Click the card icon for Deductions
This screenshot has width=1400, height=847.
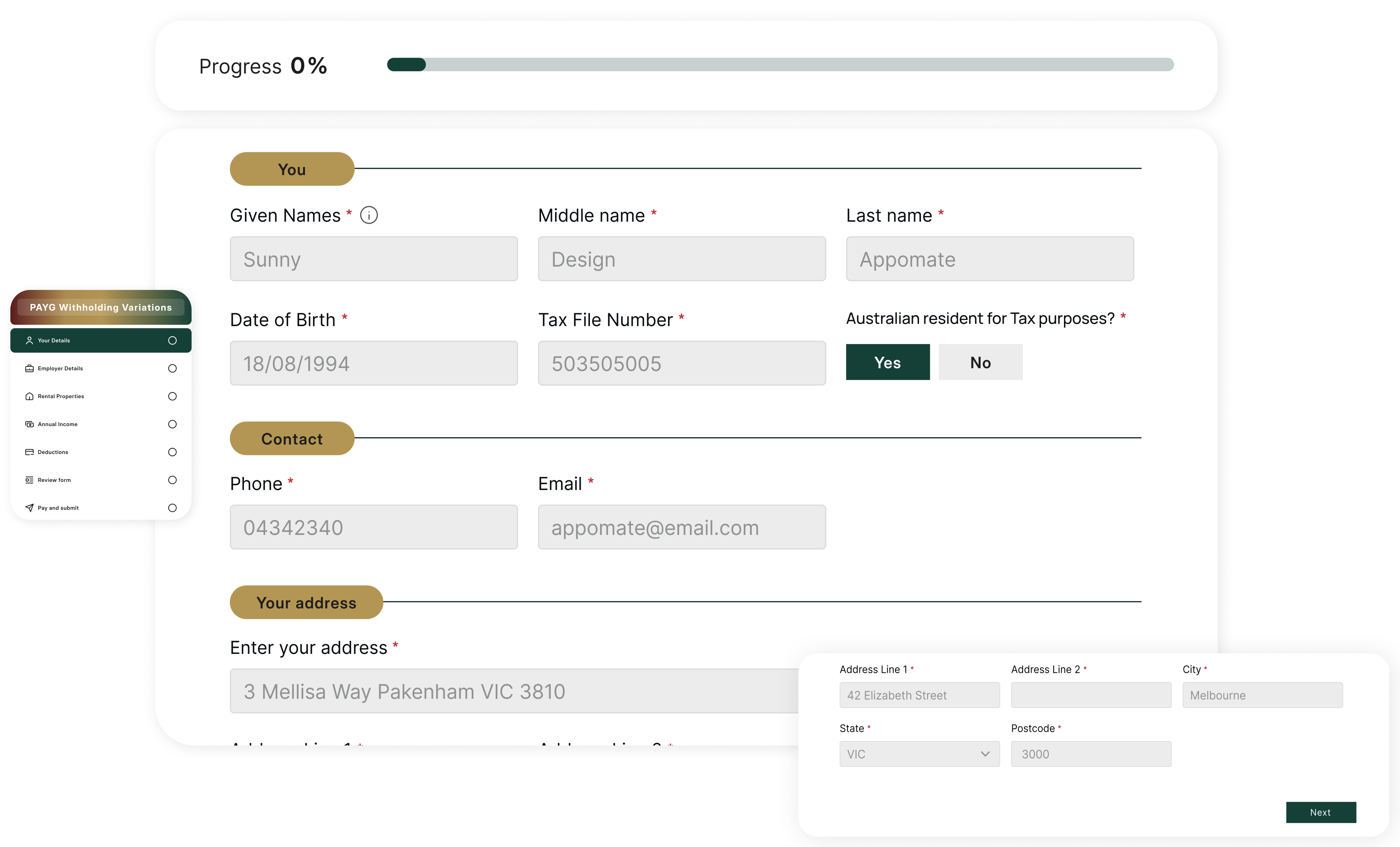pyautogui.click(x=30, y=452)
